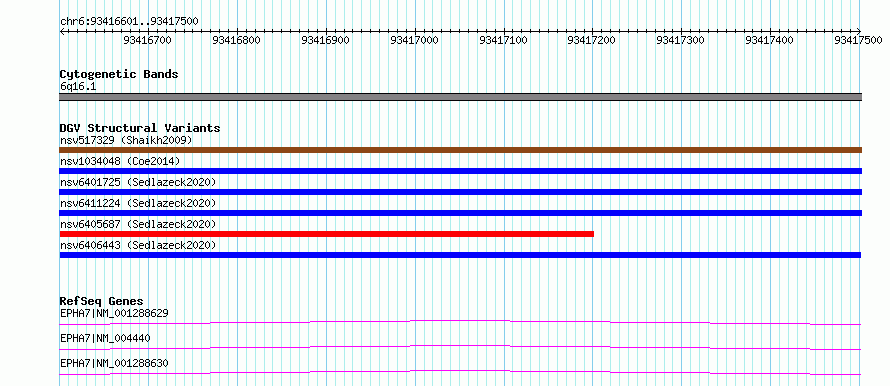Click the 93416800 ruler tick label
890x386 pixels.
pyautogui.click(x=236, y=40)
